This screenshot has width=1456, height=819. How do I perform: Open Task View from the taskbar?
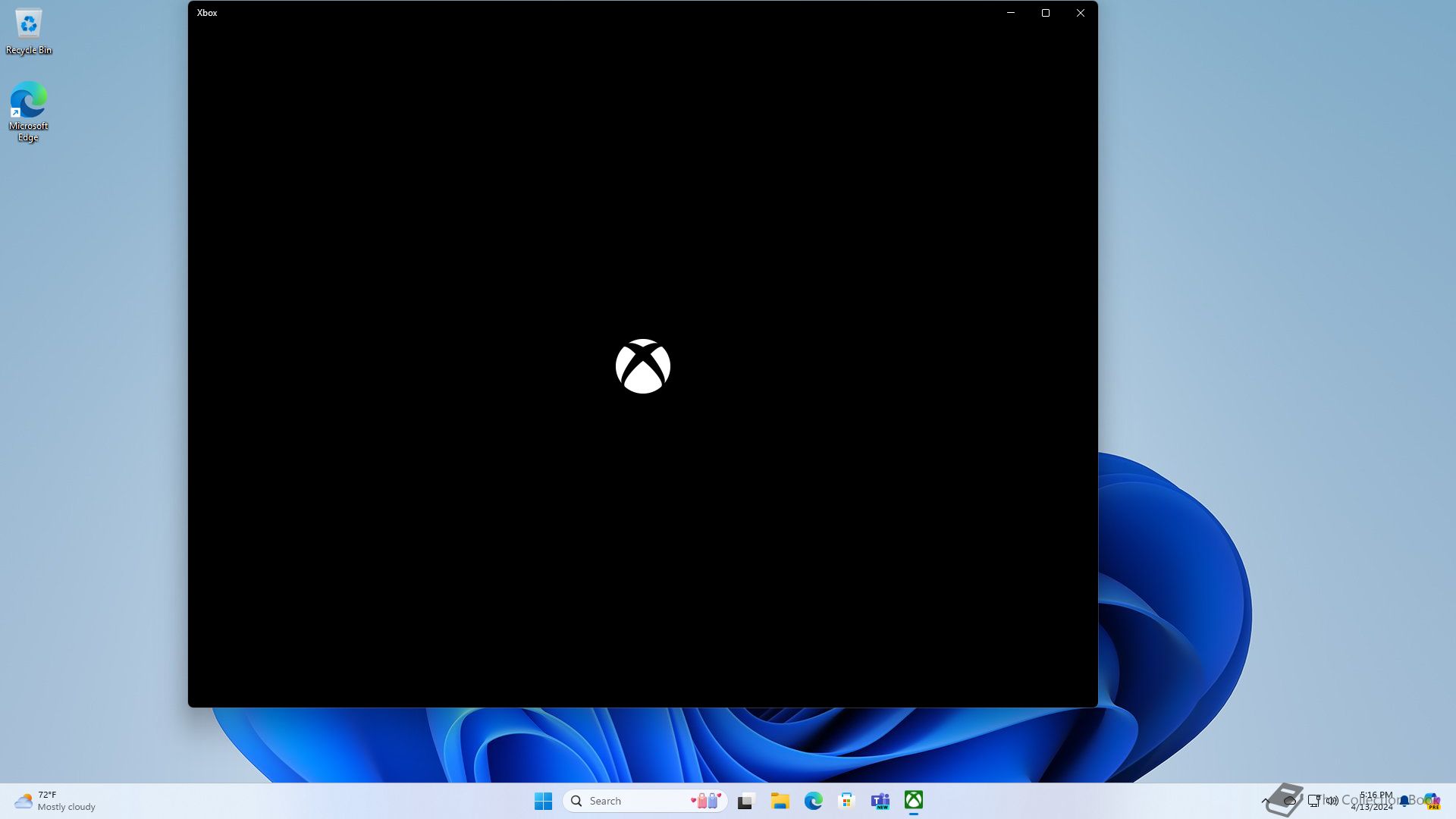[746, 801]
